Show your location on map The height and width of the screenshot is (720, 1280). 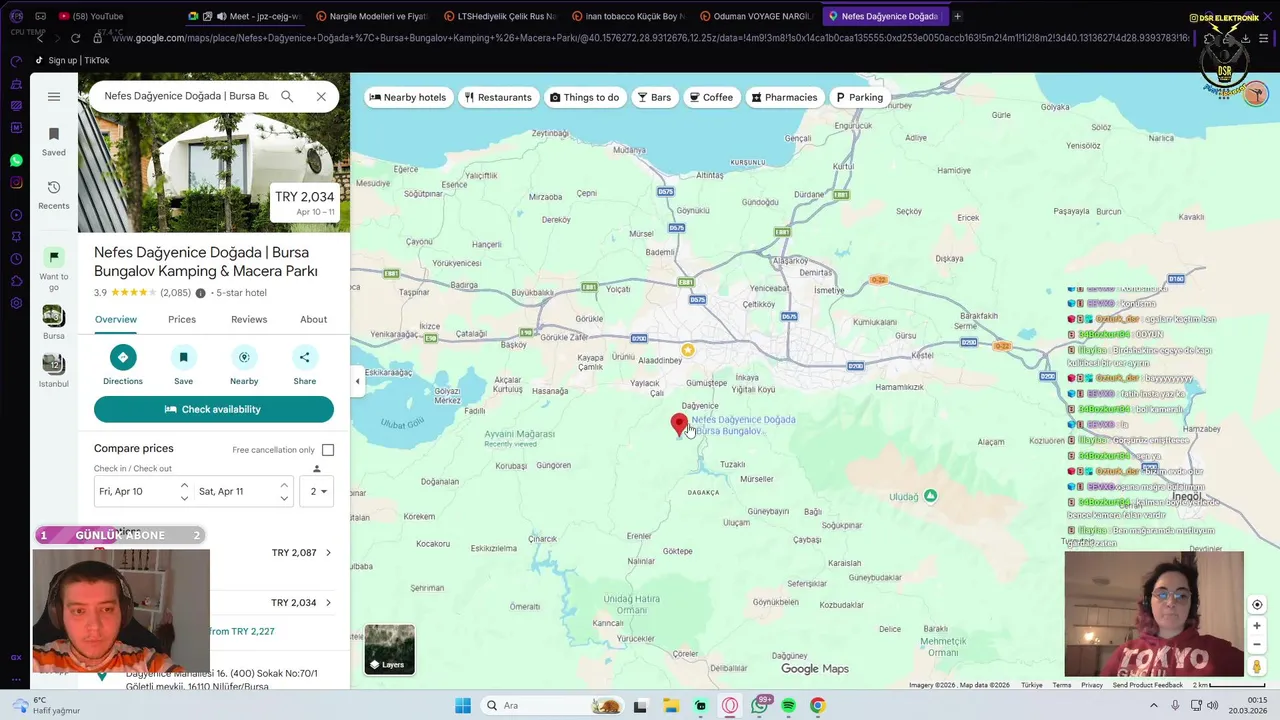tap(1257, 604)
